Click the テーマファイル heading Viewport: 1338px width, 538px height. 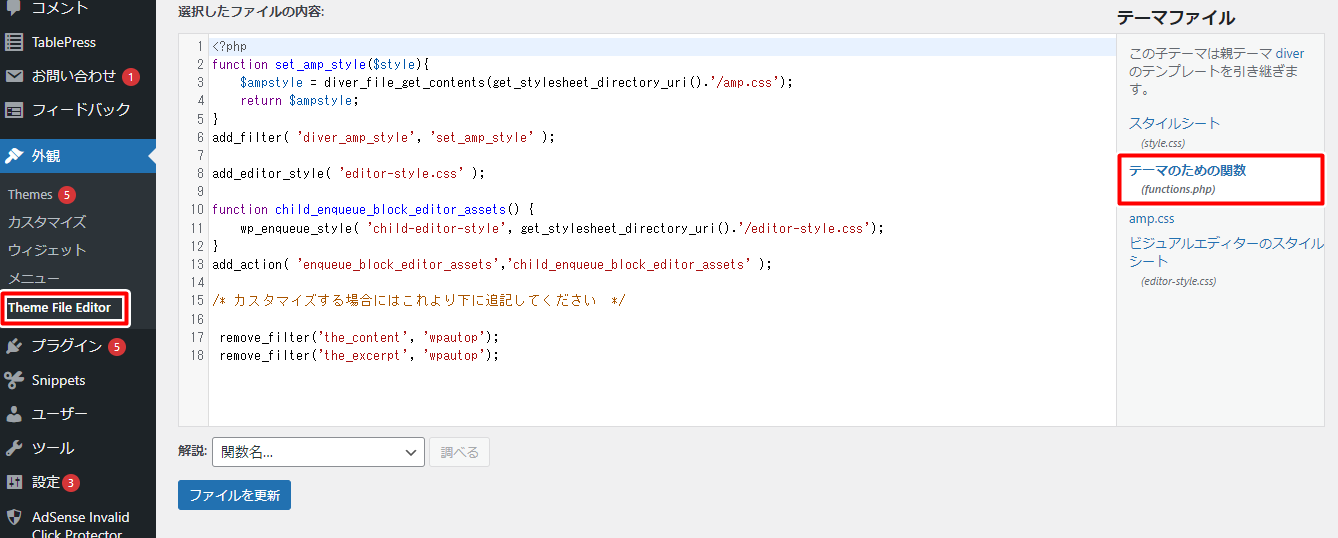(x=1176, y=18)
